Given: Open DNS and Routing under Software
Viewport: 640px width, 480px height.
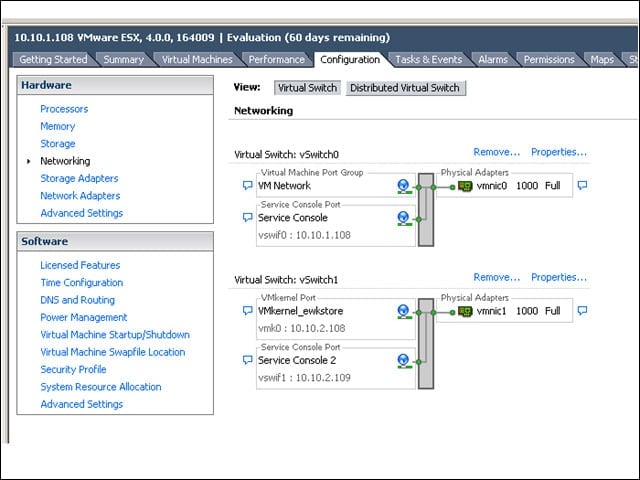Looking at the screenshot, I should (x=78, y=300).
